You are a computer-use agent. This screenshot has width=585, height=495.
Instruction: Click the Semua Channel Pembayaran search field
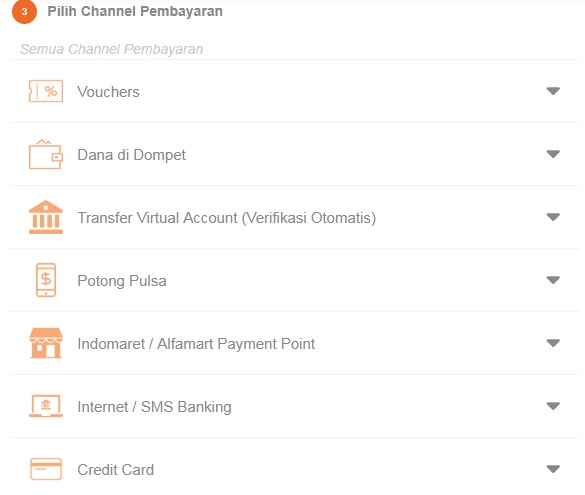tap(294, 49)
